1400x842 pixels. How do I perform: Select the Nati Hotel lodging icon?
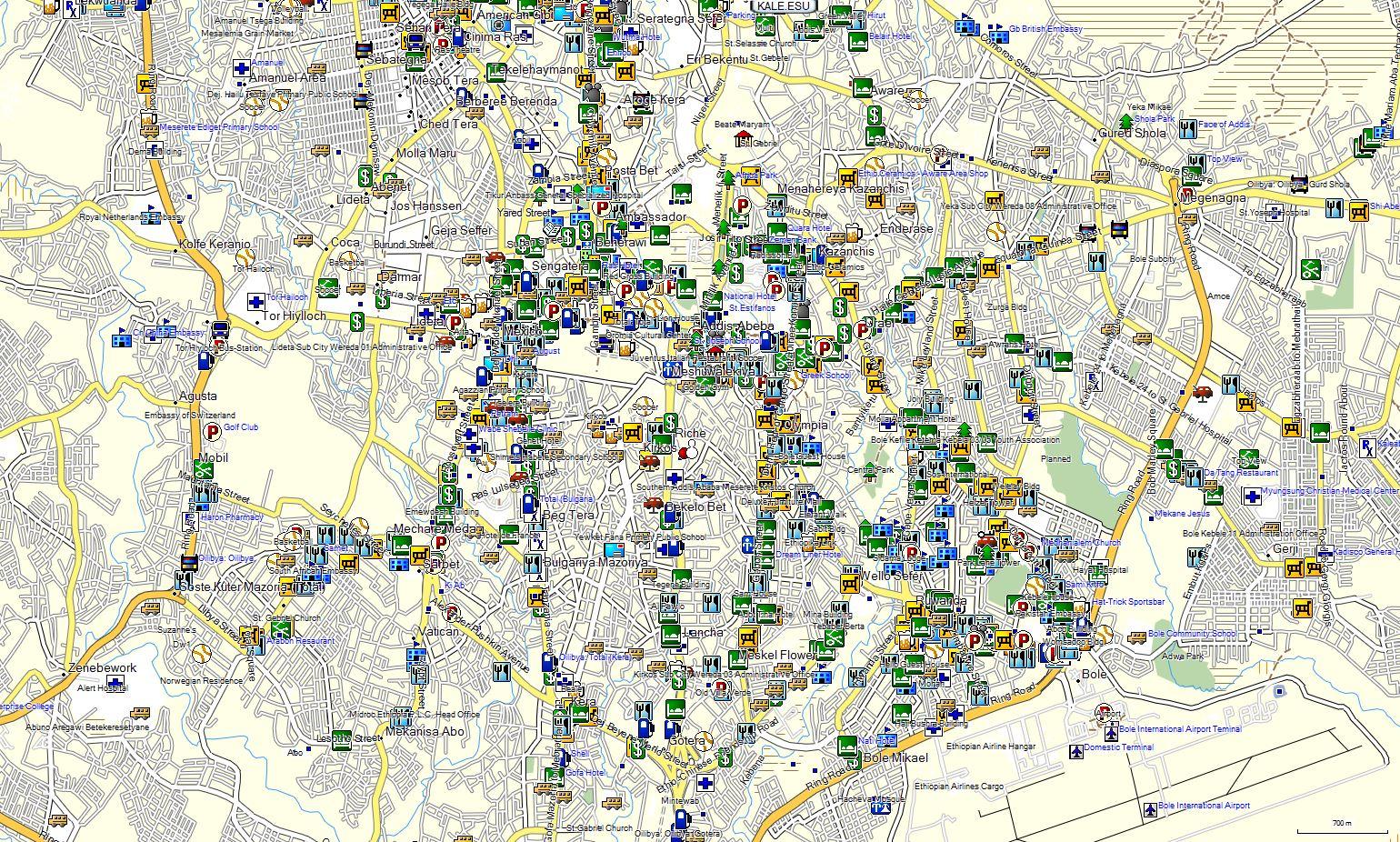[847, 745]
